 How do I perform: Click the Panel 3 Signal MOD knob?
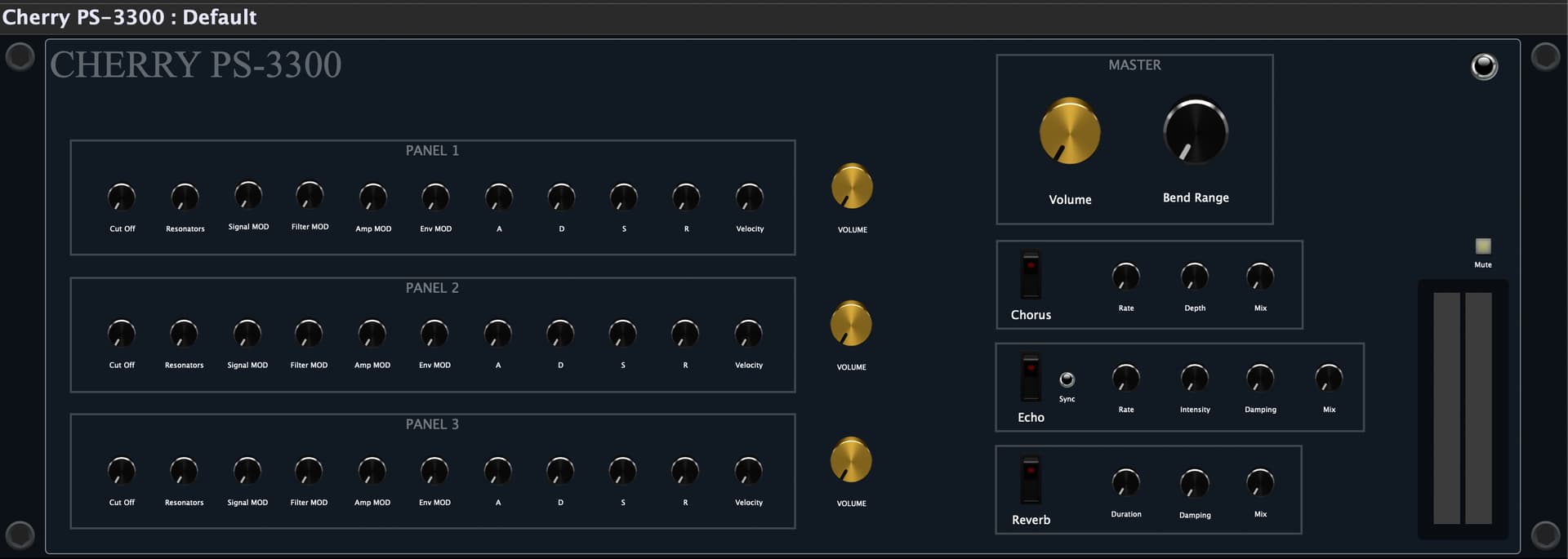click(x=247, y=470)
